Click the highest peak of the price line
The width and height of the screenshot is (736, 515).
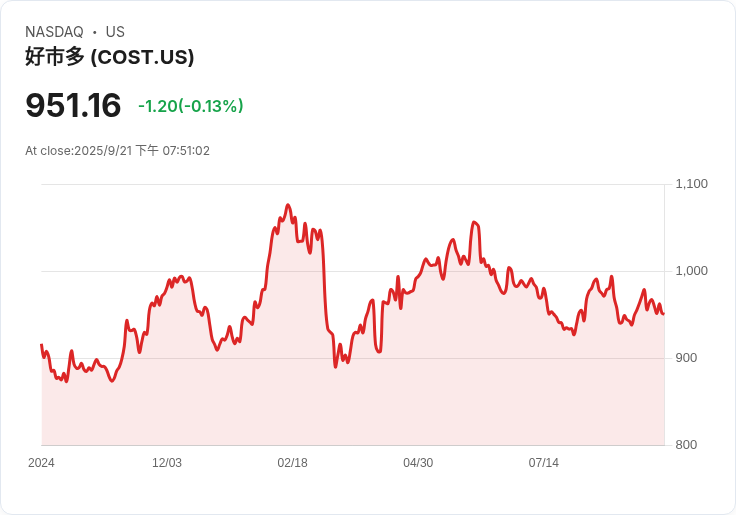(x=287, y=205)
